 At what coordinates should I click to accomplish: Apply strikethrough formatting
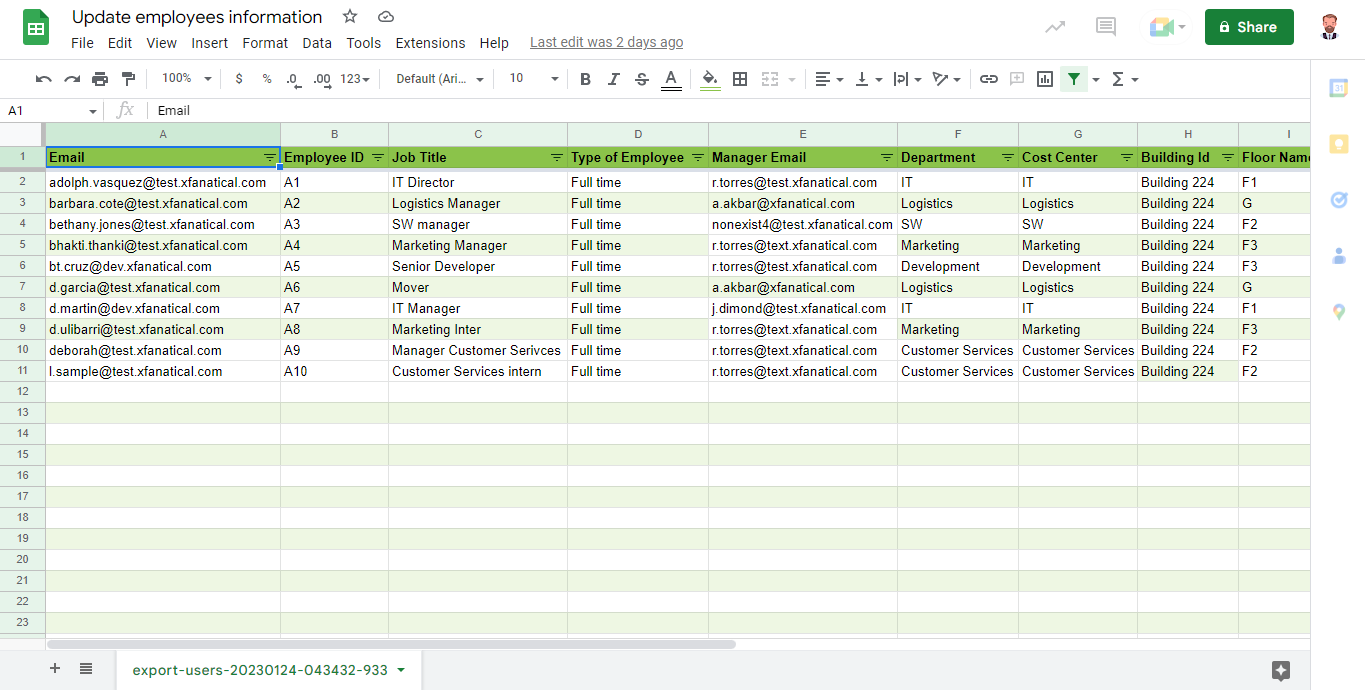641,78
